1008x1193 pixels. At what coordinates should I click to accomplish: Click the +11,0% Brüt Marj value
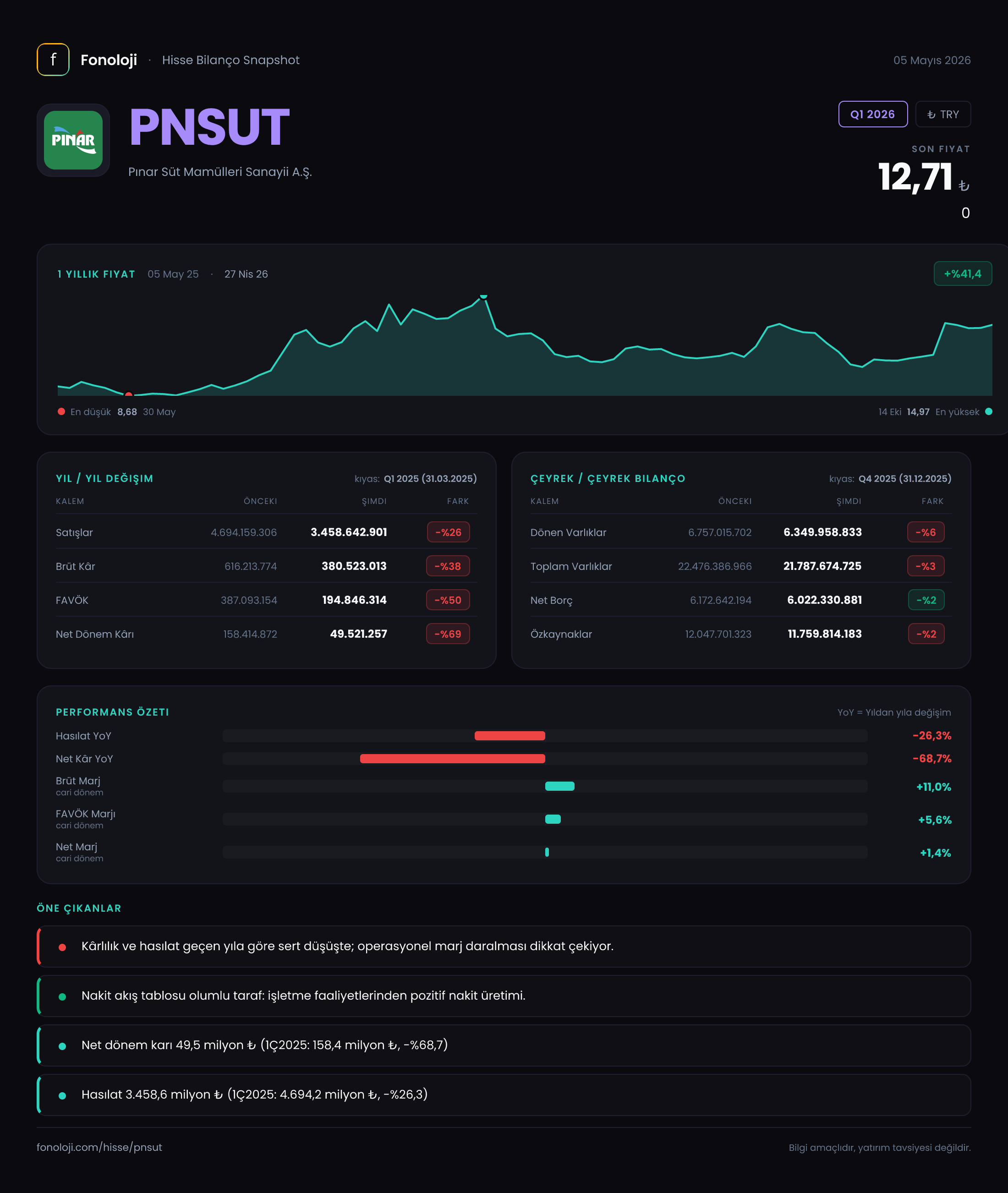click(934, 787)
